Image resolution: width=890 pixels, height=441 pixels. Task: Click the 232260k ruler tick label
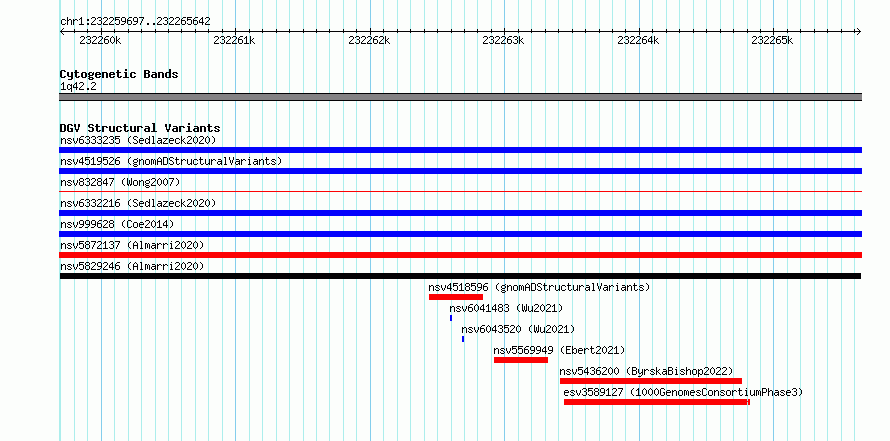pos(100,40)
